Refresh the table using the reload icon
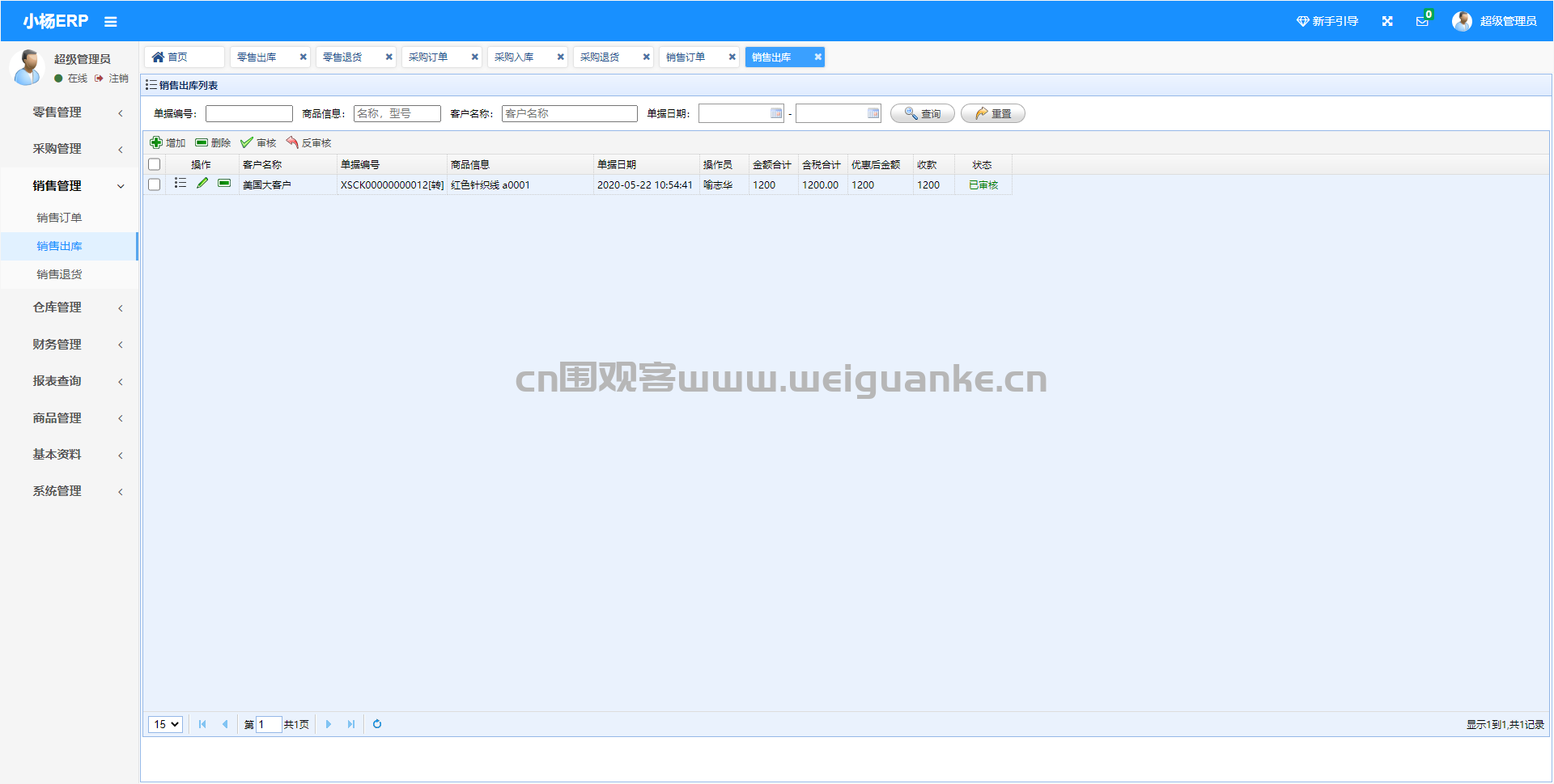 (377, 724)
